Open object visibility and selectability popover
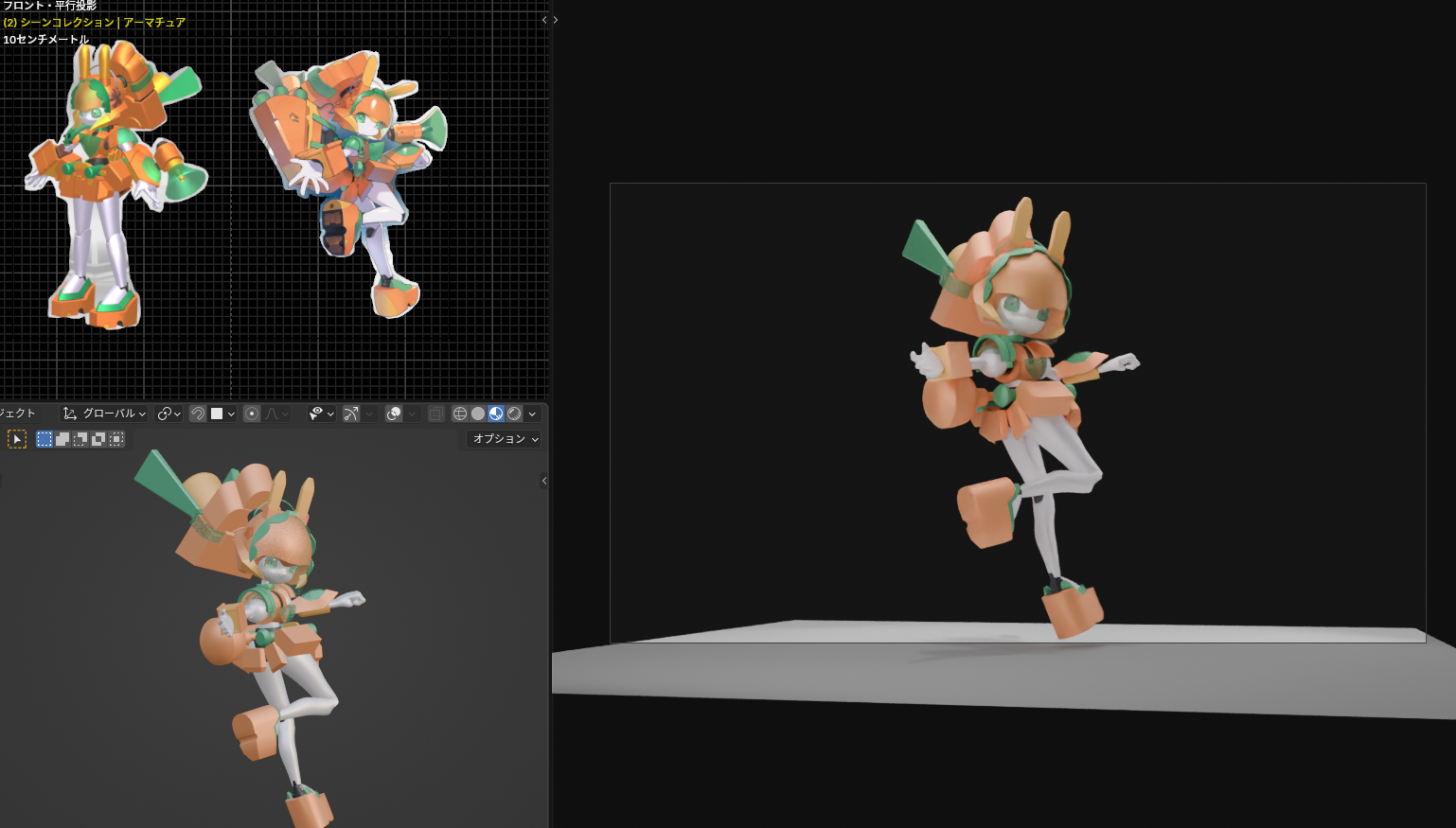The height and width of the screenshot is (828, 1456). (321, 414)
